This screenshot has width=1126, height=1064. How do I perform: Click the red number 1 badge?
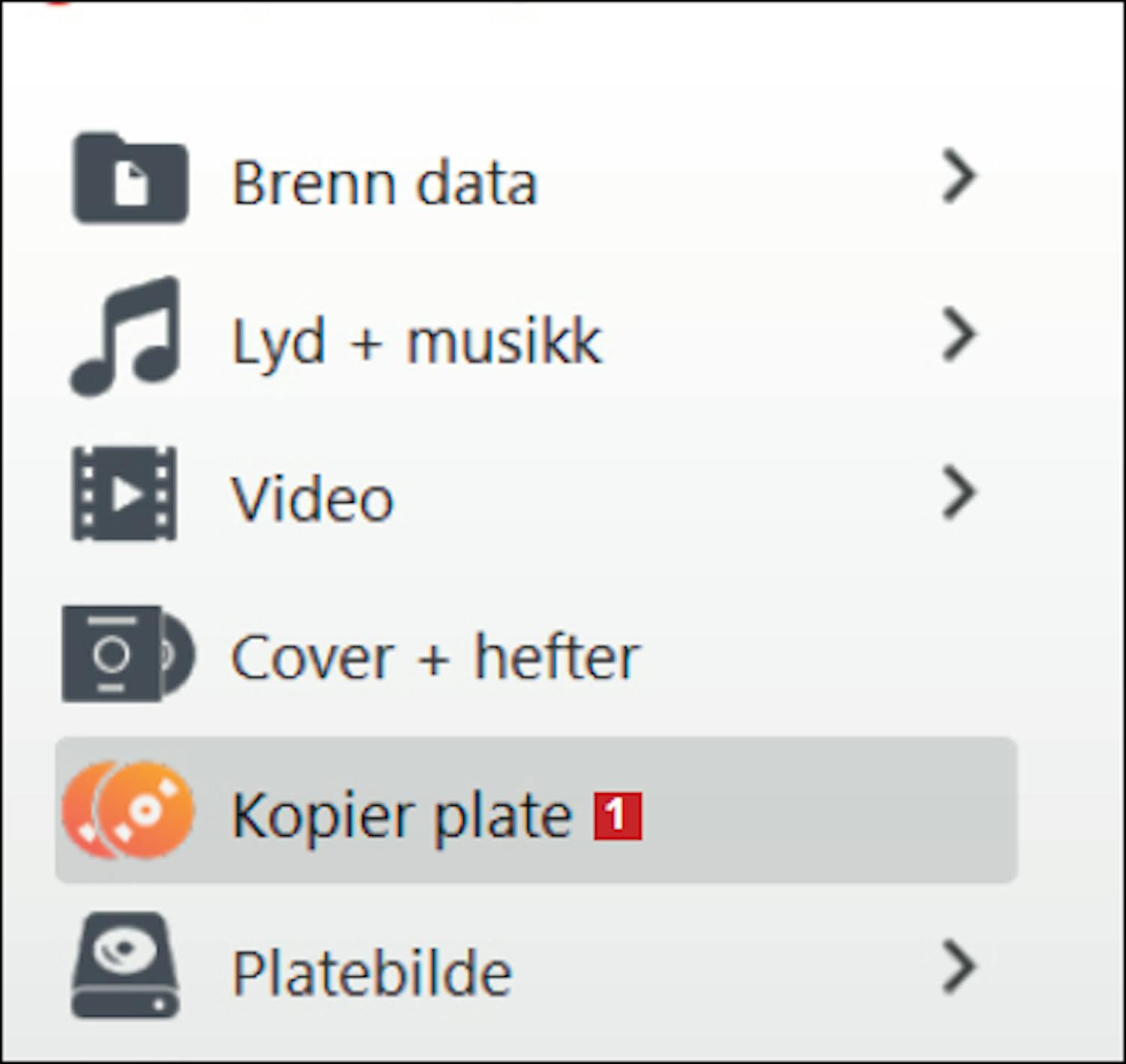[618, 815]
